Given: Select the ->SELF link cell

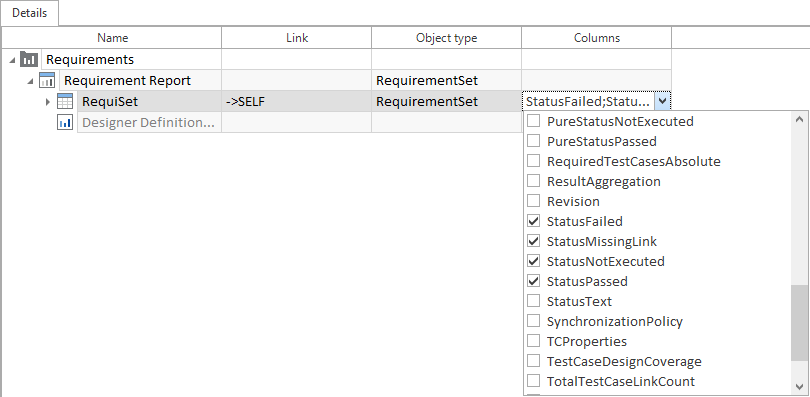Looking at the screenshot, I should tap(297, 102).
